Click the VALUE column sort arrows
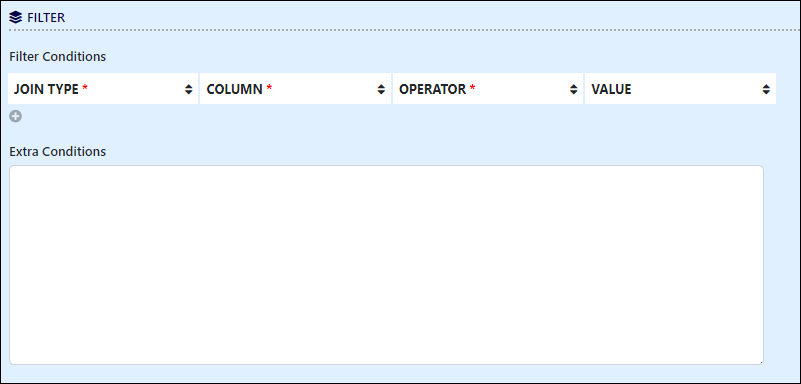Image resolution: width=801 pixels, height=384 pixels. 766,89
